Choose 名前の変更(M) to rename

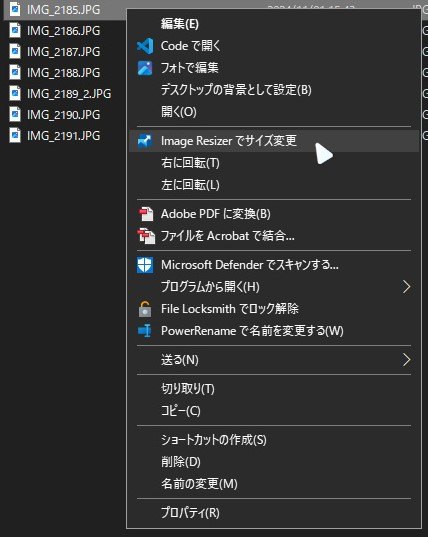(274, 484)
